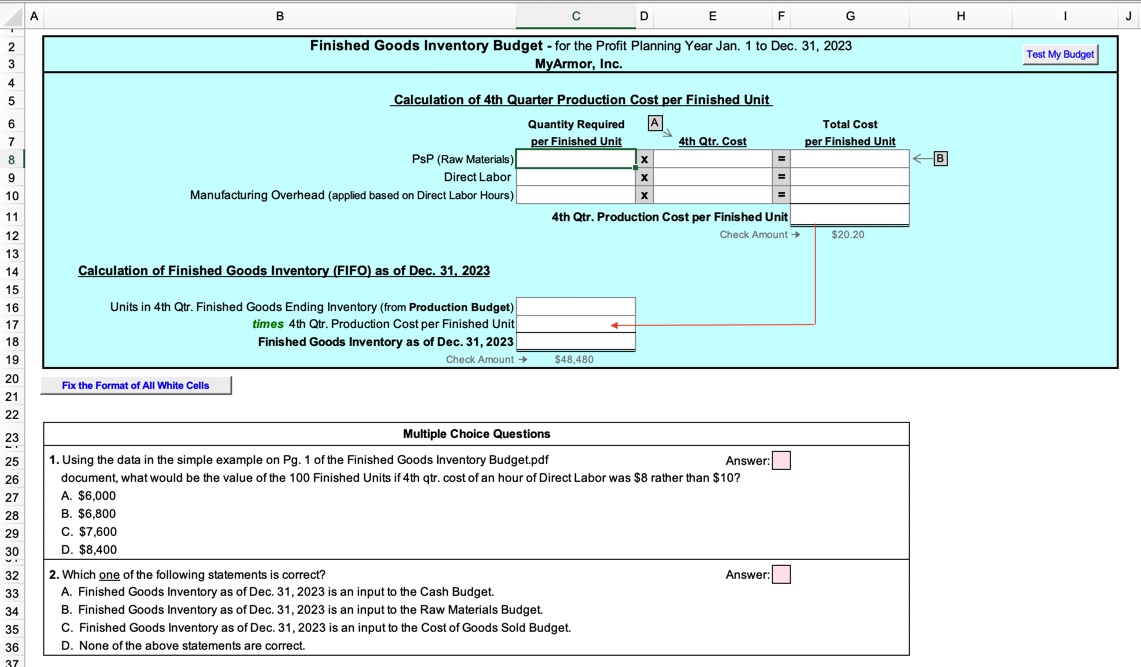
Task: Click the "Test My Budget" button
Action: tap(1059, 54)
